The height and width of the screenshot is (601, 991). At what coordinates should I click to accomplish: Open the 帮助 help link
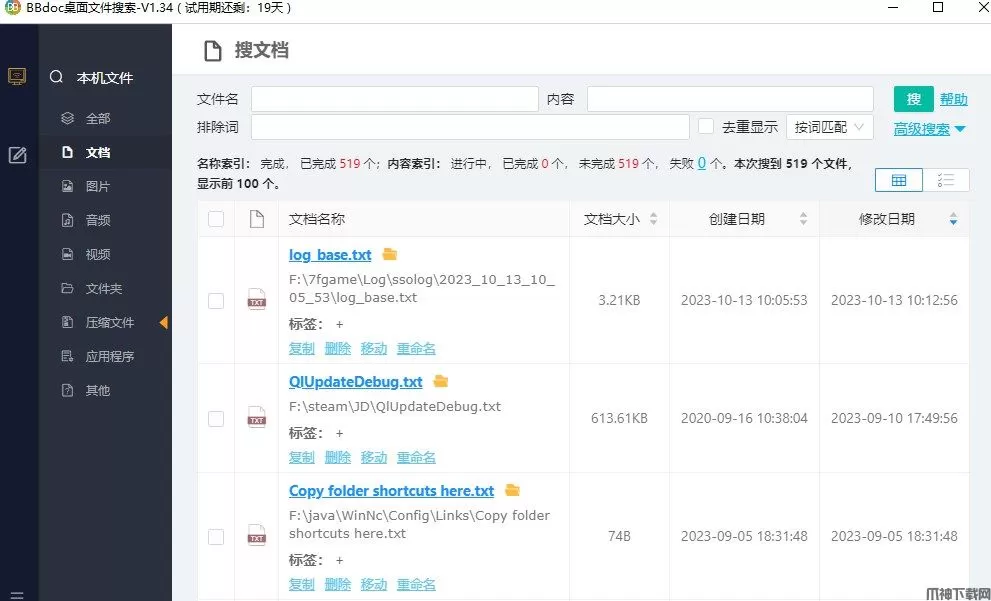tap(954, 99)
